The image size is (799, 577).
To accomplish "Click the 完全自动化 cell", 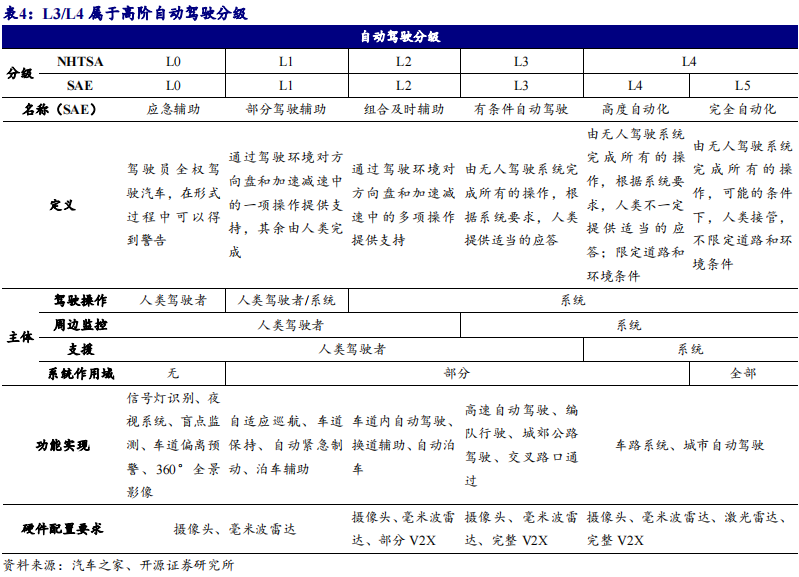I will 742,109.
